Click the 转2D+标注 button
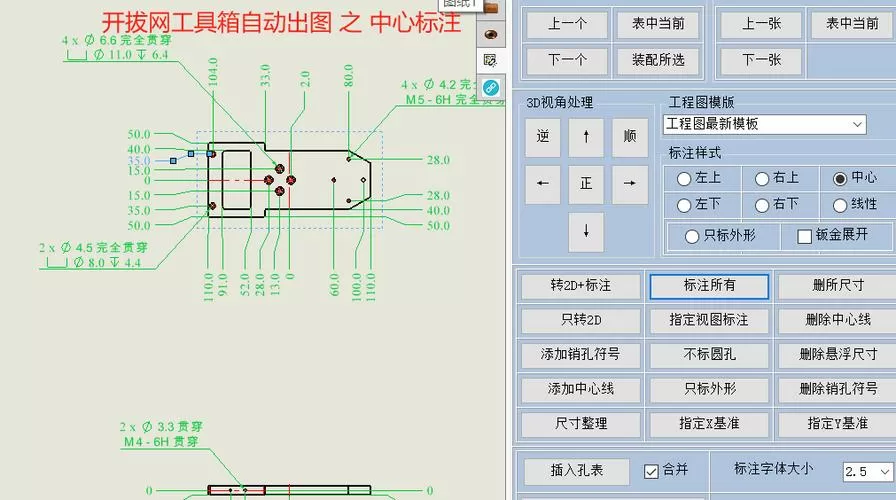This screenshot has width=896, height=500. pos(581,286)
